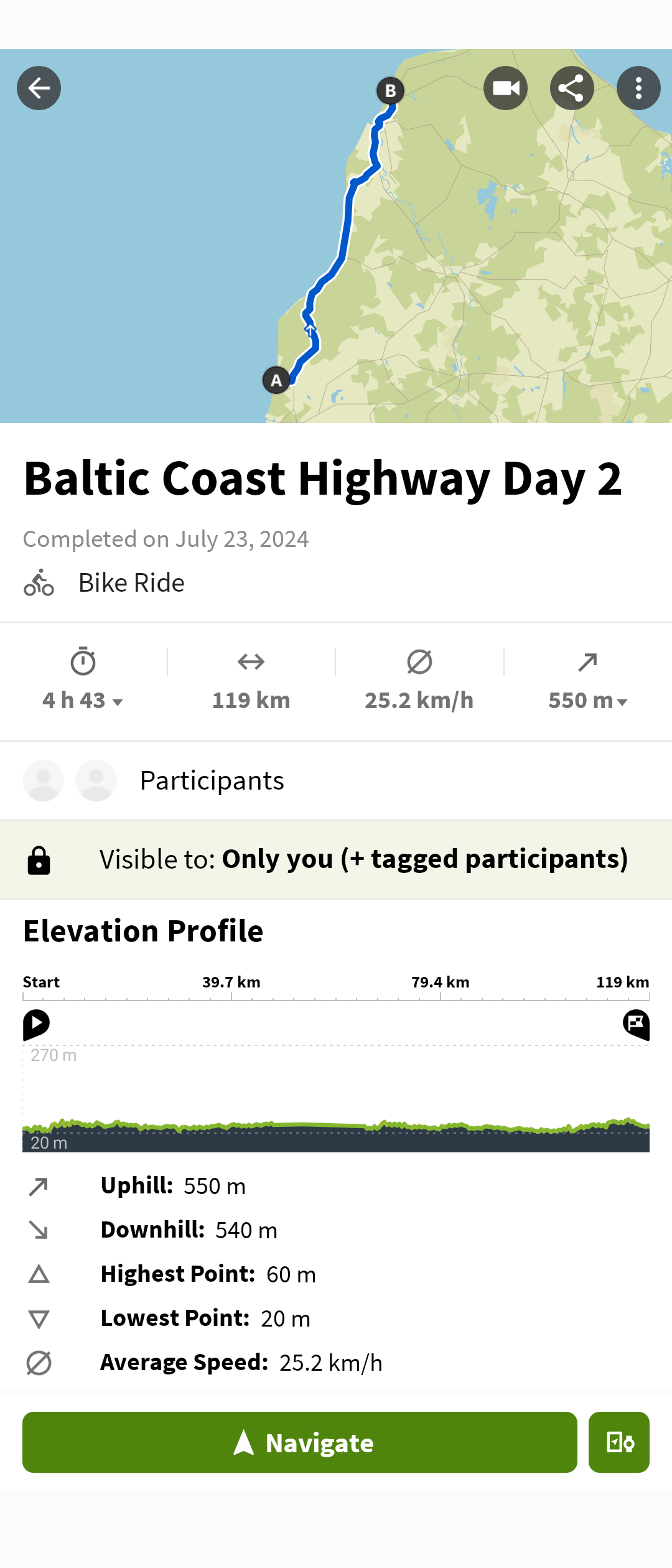This screenshot has width=672, height=1568.
Task: Tap the title Baltic Coast Highway Day 2
Action: click(x=323, y=479)
